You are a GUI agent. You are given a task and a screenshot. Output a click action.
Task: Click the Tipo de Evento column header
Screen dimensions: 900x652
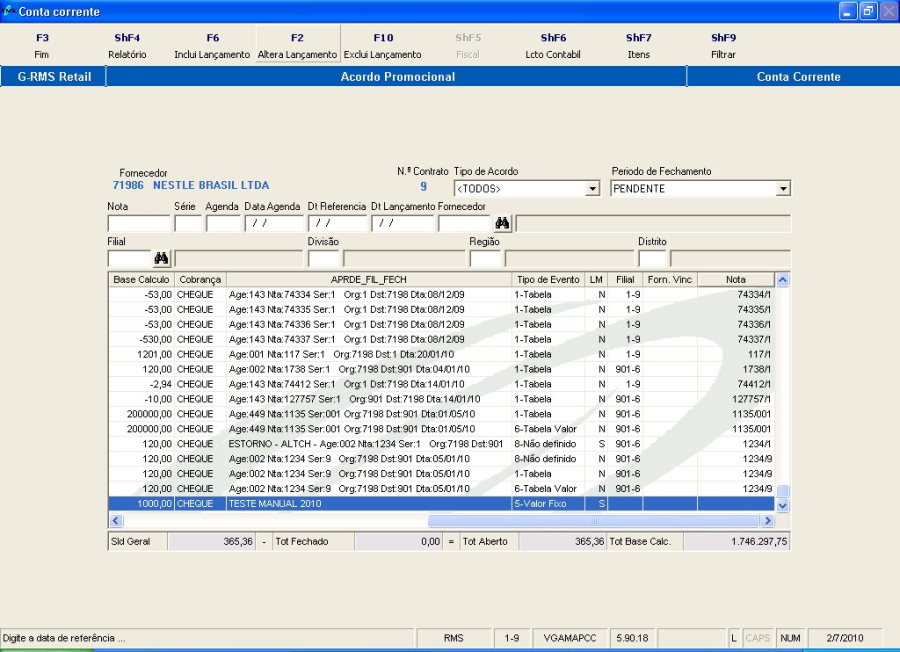coord(548,280)
